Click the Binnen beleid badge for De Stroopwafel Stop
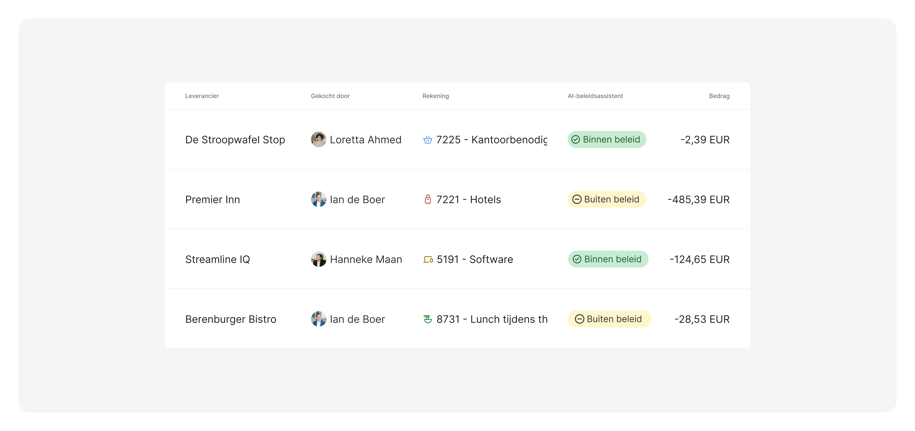This screenshot has height=431, width=915. [x=607, y=139]
